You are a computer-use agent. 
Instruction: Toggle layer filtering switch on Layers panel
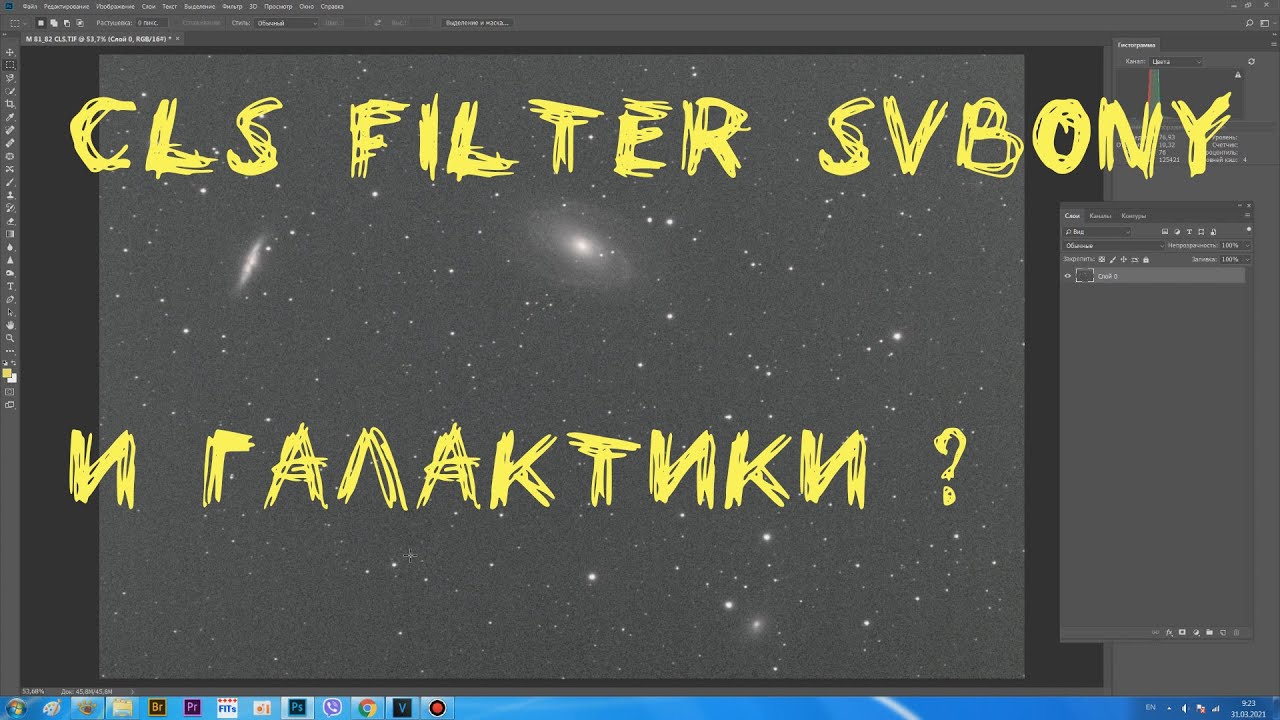(x=1249, y=229)
